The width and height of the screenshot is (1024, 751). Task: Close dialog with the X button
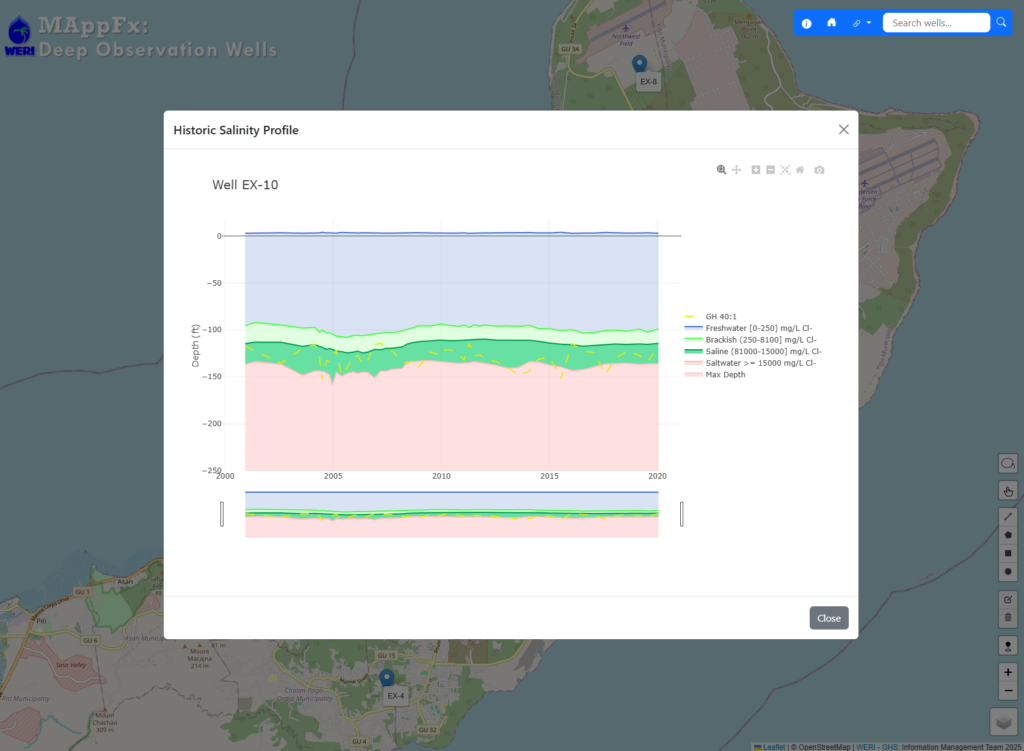point(843,130)
